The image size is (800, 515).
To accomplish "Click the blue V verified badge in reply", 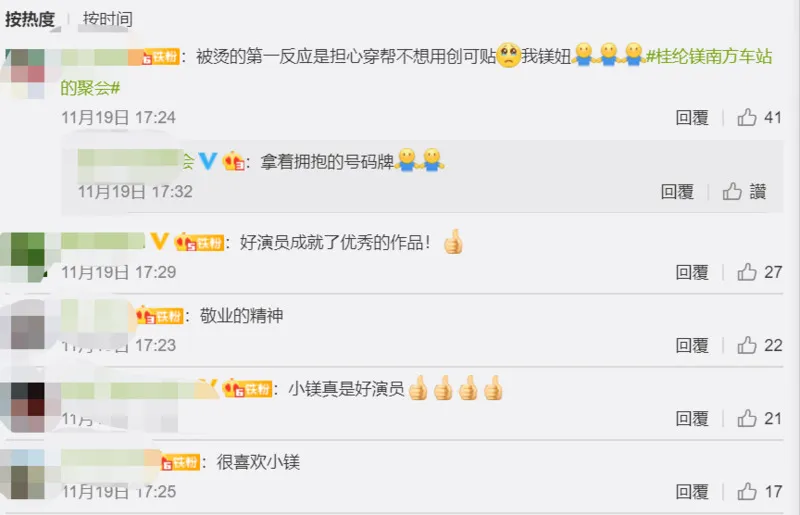I will point(208,161).
